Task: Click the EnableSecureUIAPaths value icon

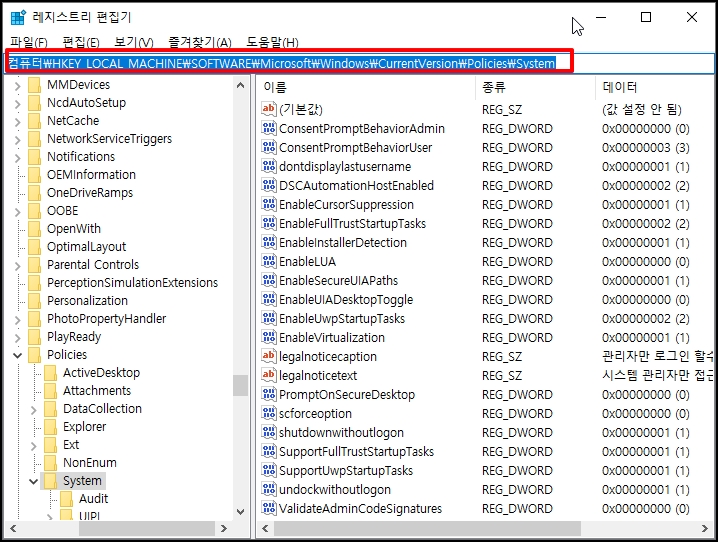Action: (269, 280)
